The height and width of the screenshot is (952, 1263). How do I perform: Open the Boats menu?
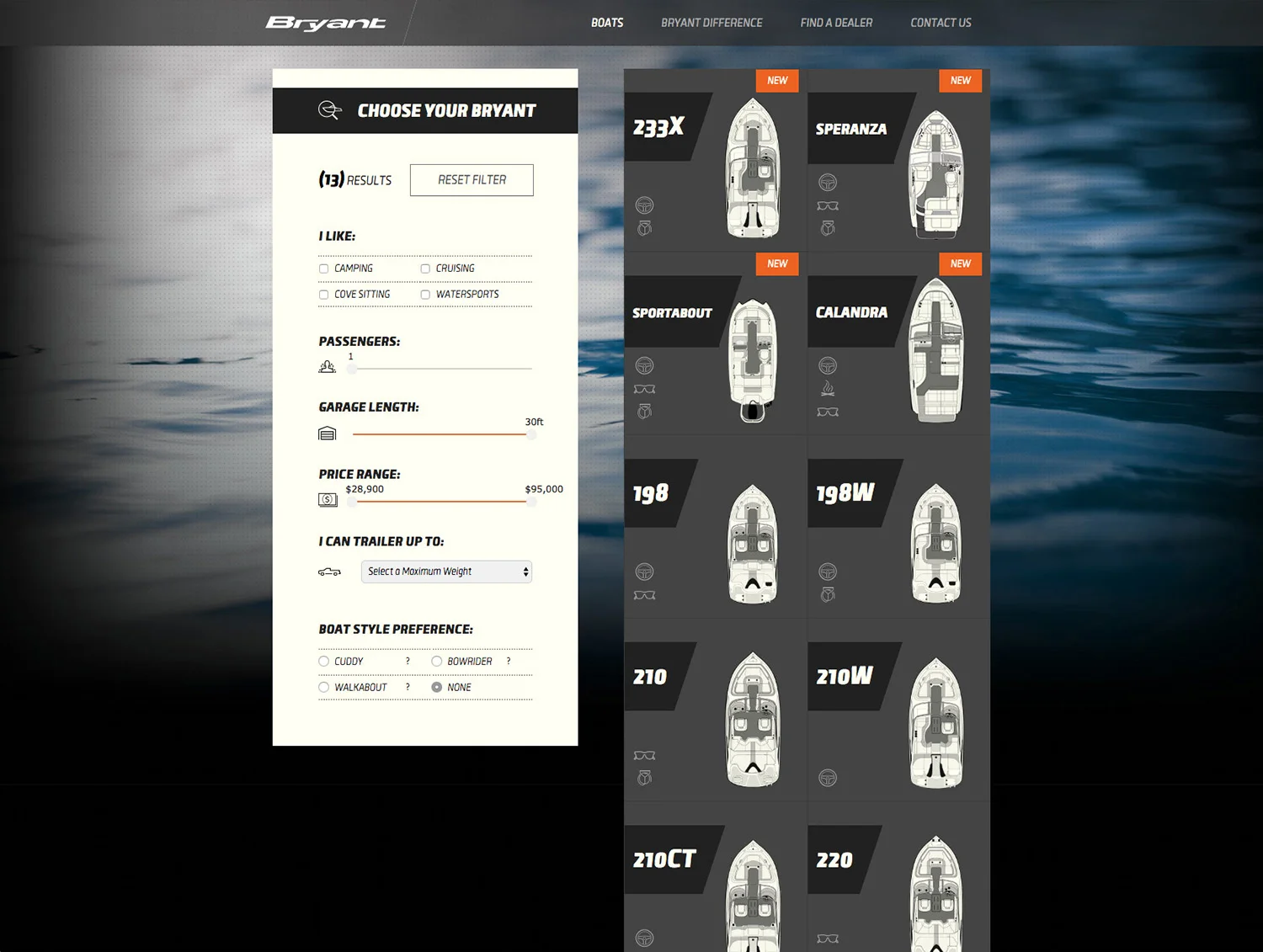pyautogui.click(x=607, y=23)
